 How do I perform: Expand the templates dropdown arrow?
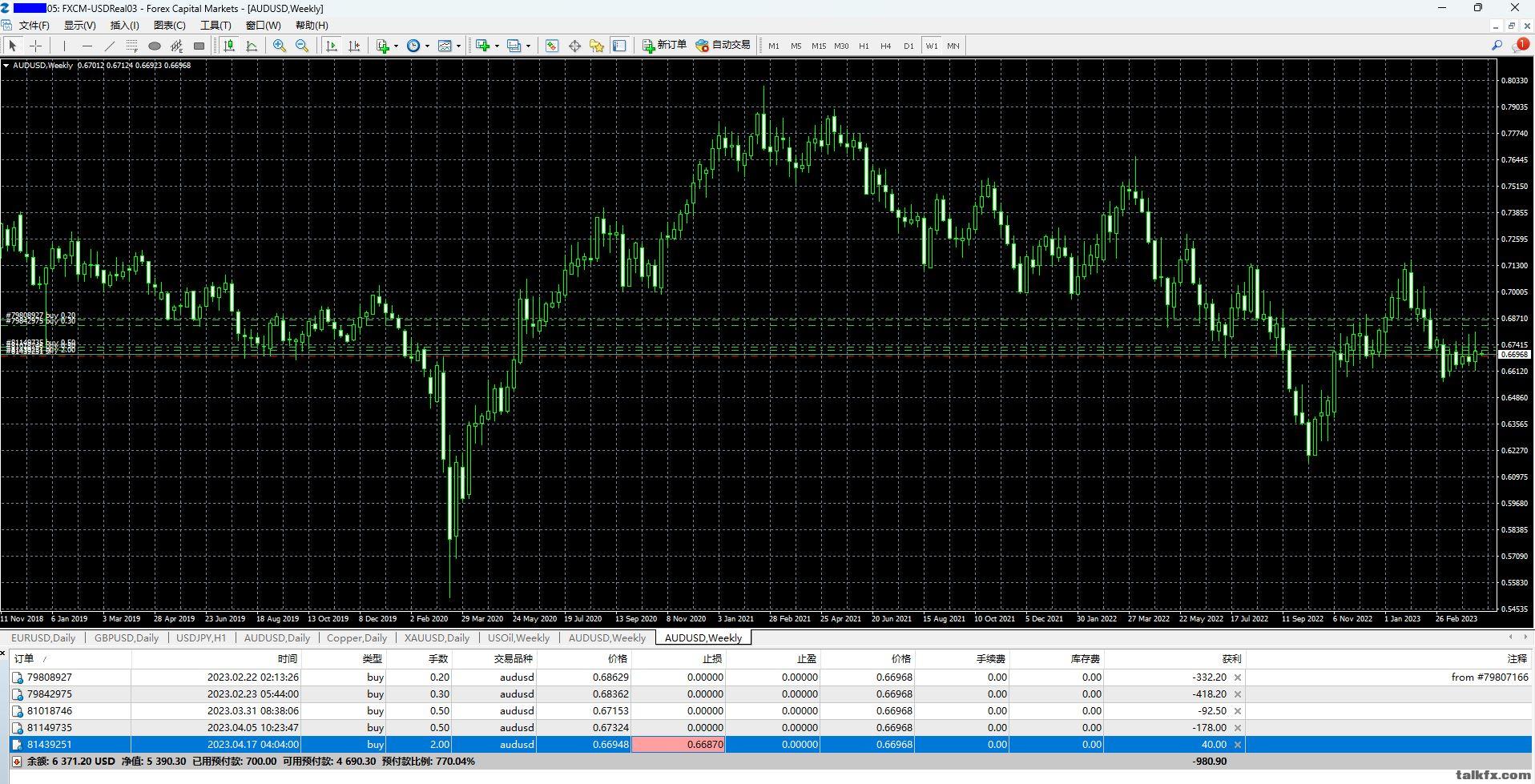click(458, 46)
